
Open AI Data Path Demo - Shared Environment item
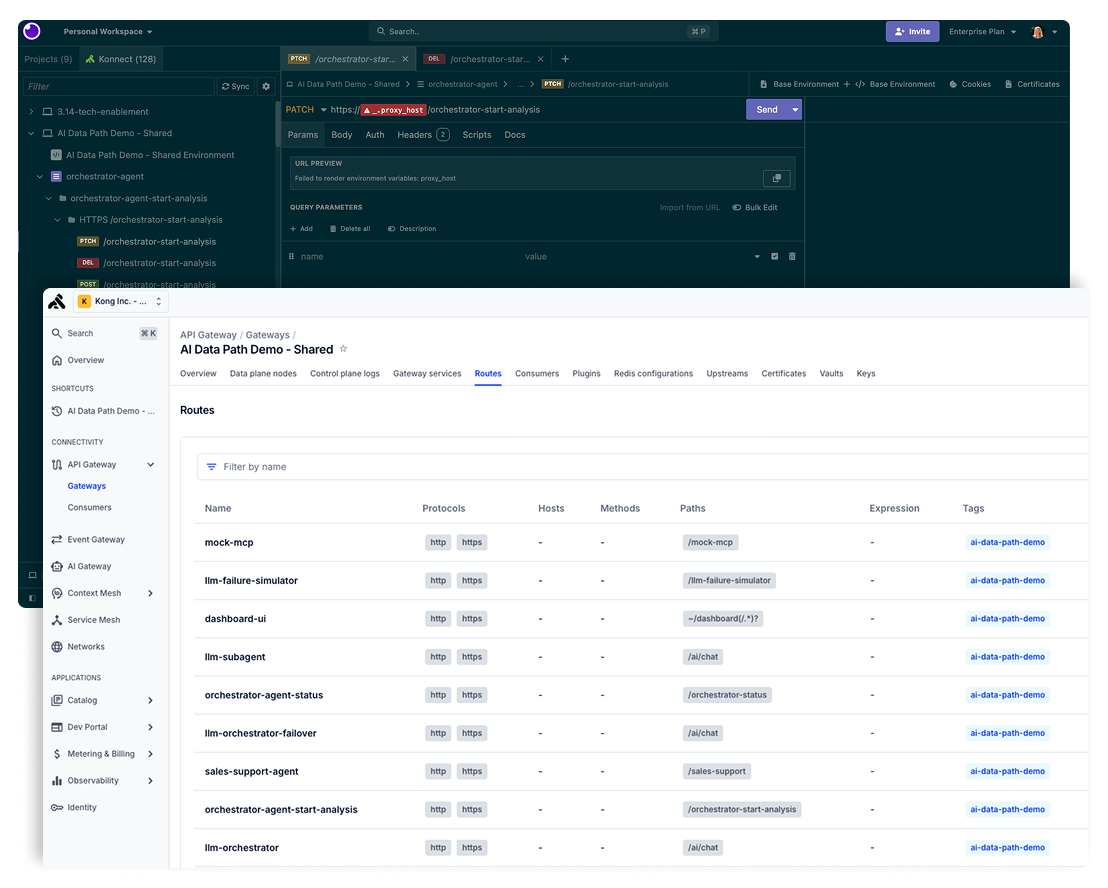coord(143,155)
